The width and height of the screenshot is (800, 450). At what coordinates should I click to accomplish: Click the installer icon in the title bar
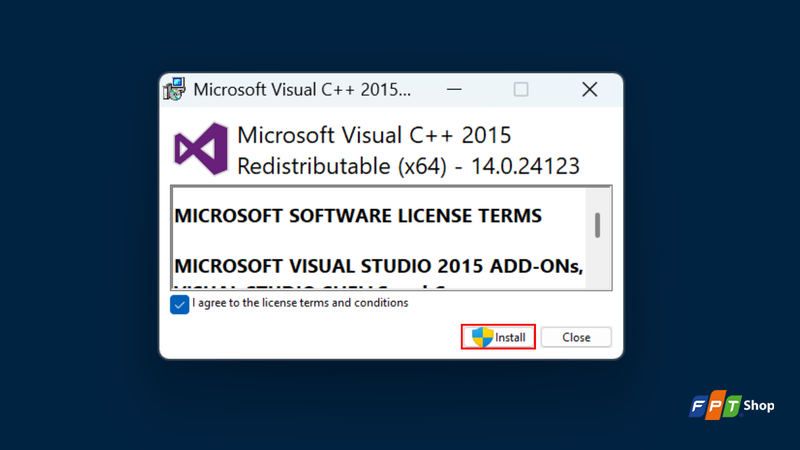coord(174,89)
